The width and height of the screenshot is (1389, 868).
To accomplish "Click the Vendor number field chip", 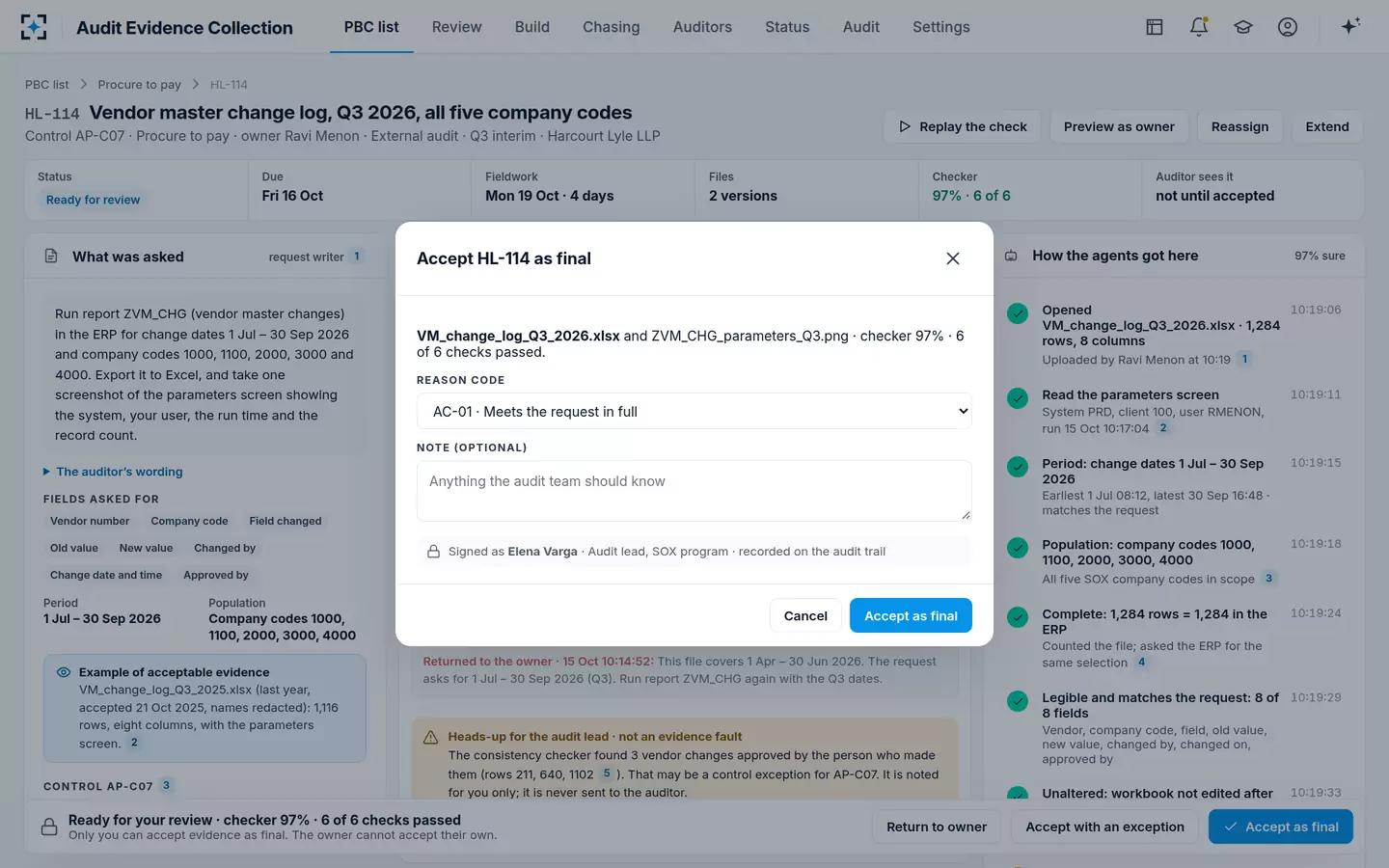I will 90,521.
